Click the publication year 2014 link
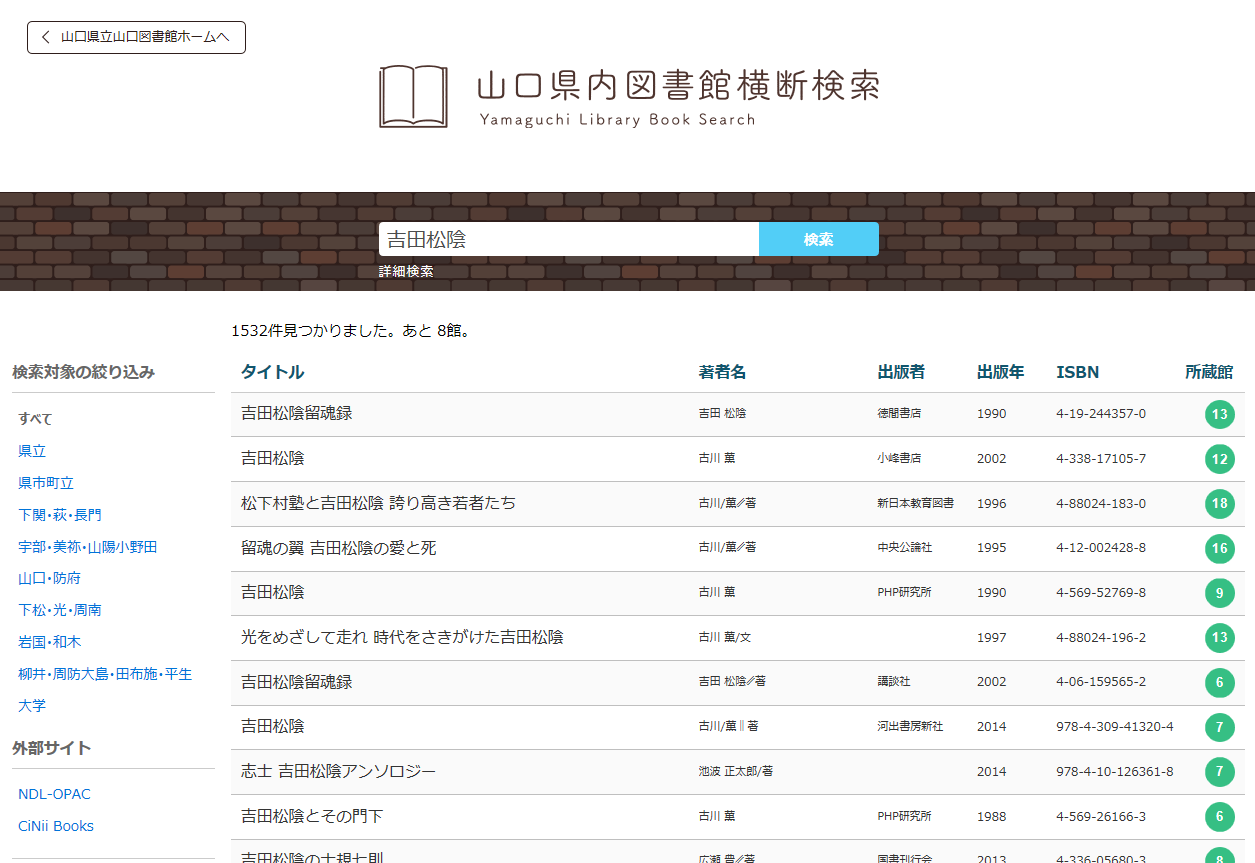1255x863 pixels. pyautogui.click(x=991, y=727)
